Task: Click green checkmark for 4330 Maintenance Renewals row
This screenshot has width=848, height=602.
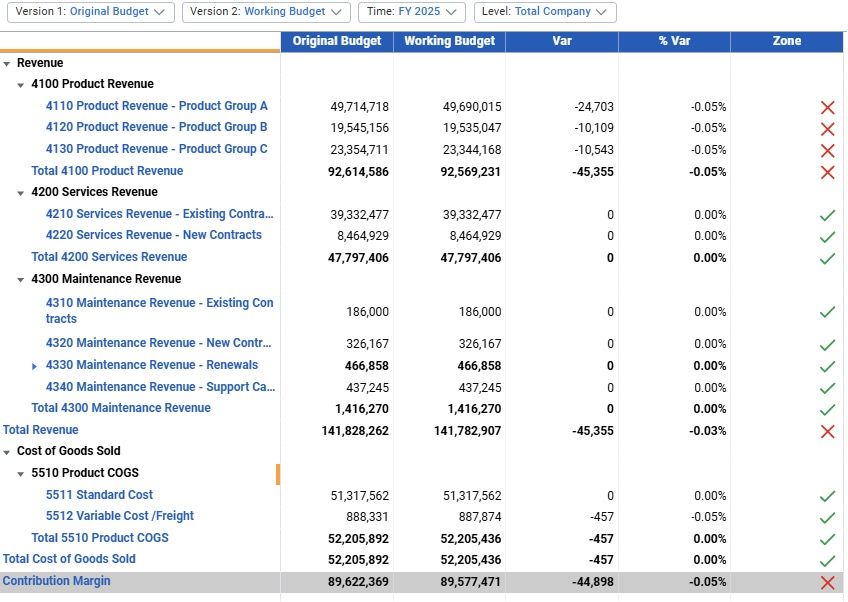Action: click(x=827, y=366)
